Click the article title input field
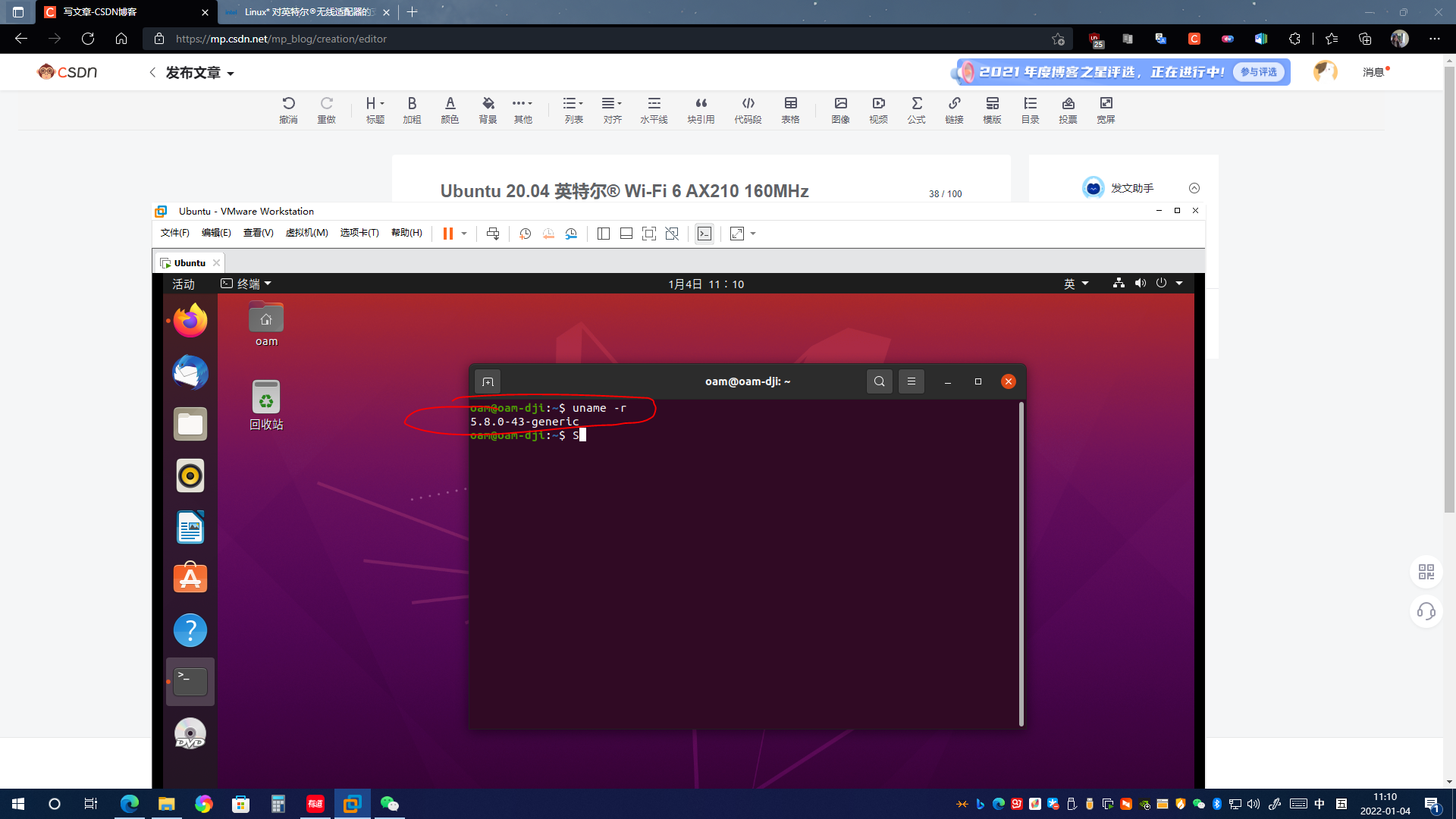1456x819 pixels. (625, 191)
